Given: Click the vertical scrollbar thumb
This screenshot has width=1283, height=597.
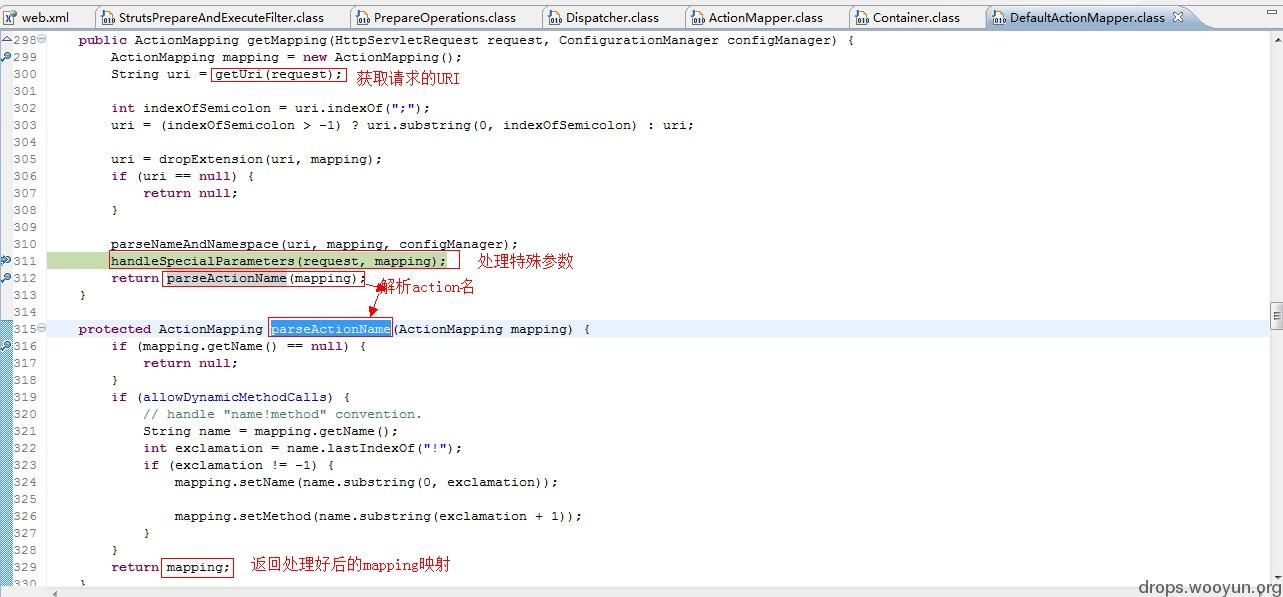Looking at the screenshot, I should 1276,316.
